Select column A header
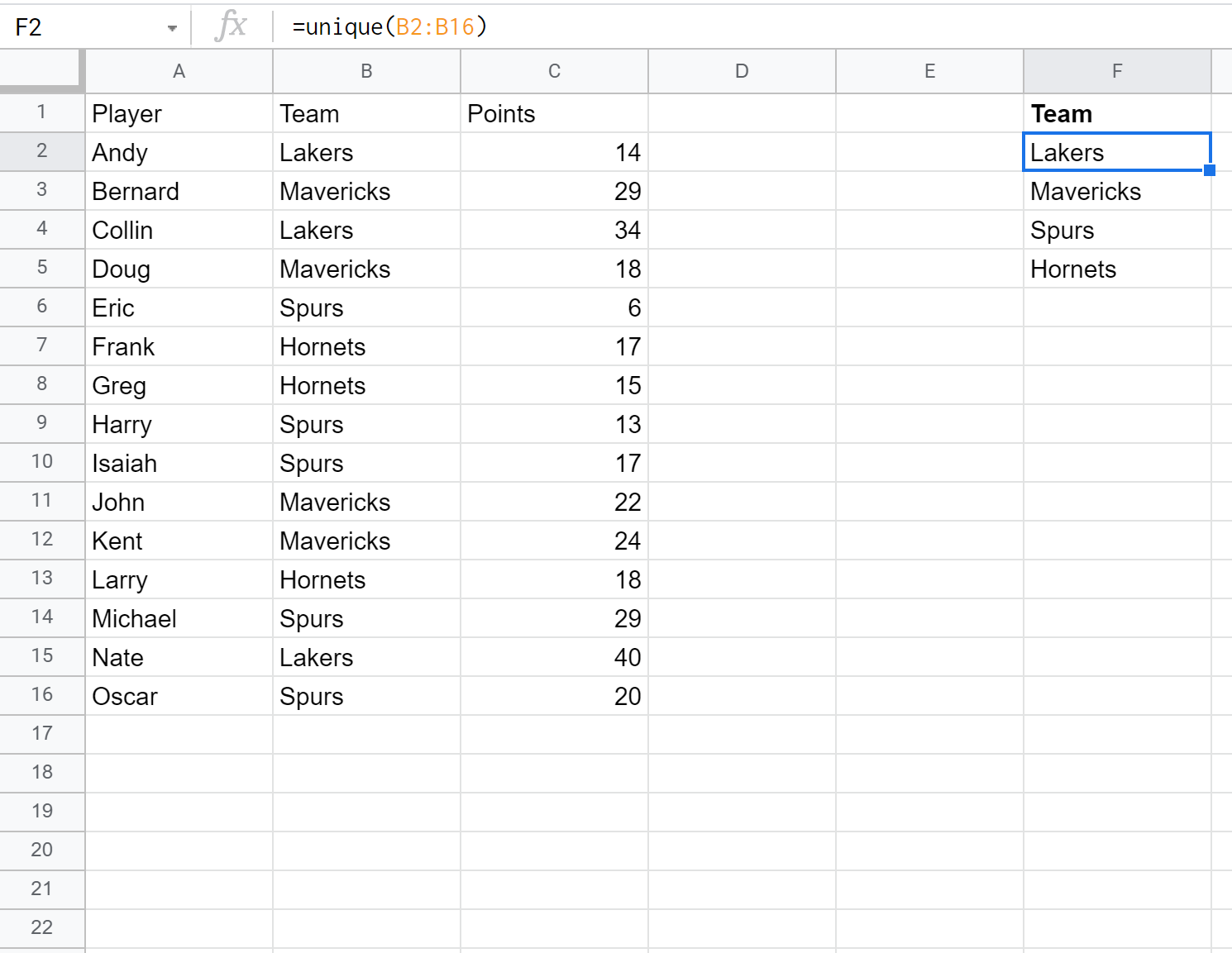Image resolution: width=1232 pixels, height=953 pixels. (179, 71)
